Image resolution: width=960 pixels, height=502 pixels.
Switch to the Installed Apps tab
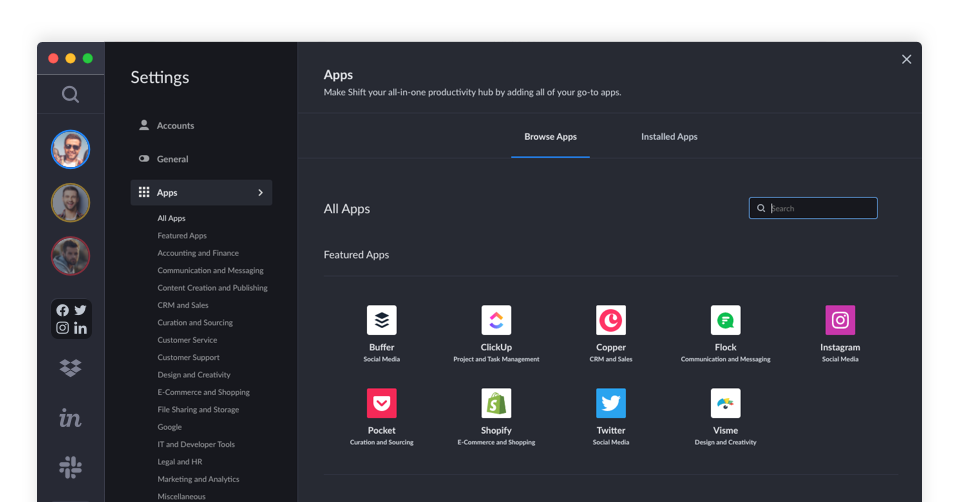click(669, 137)
